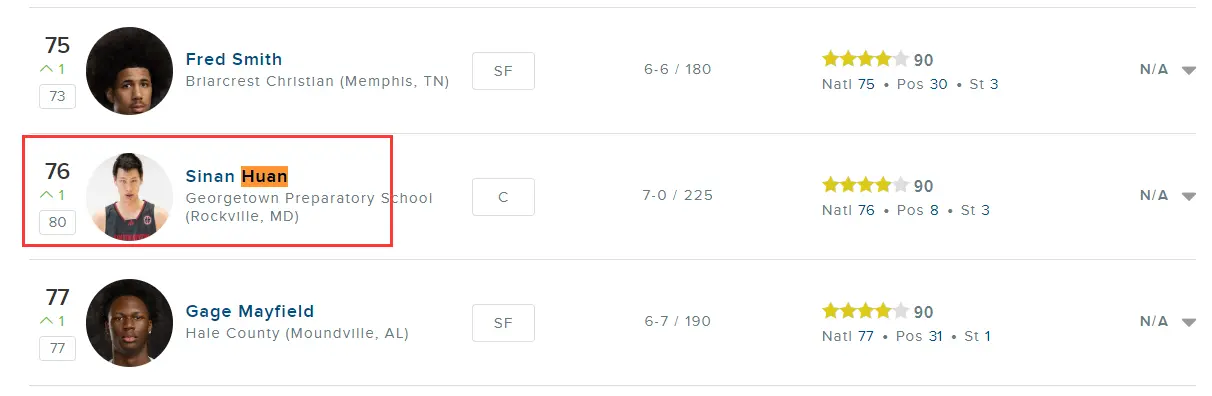Click Fred Smith's star rating icons

(x=865, y=59)
